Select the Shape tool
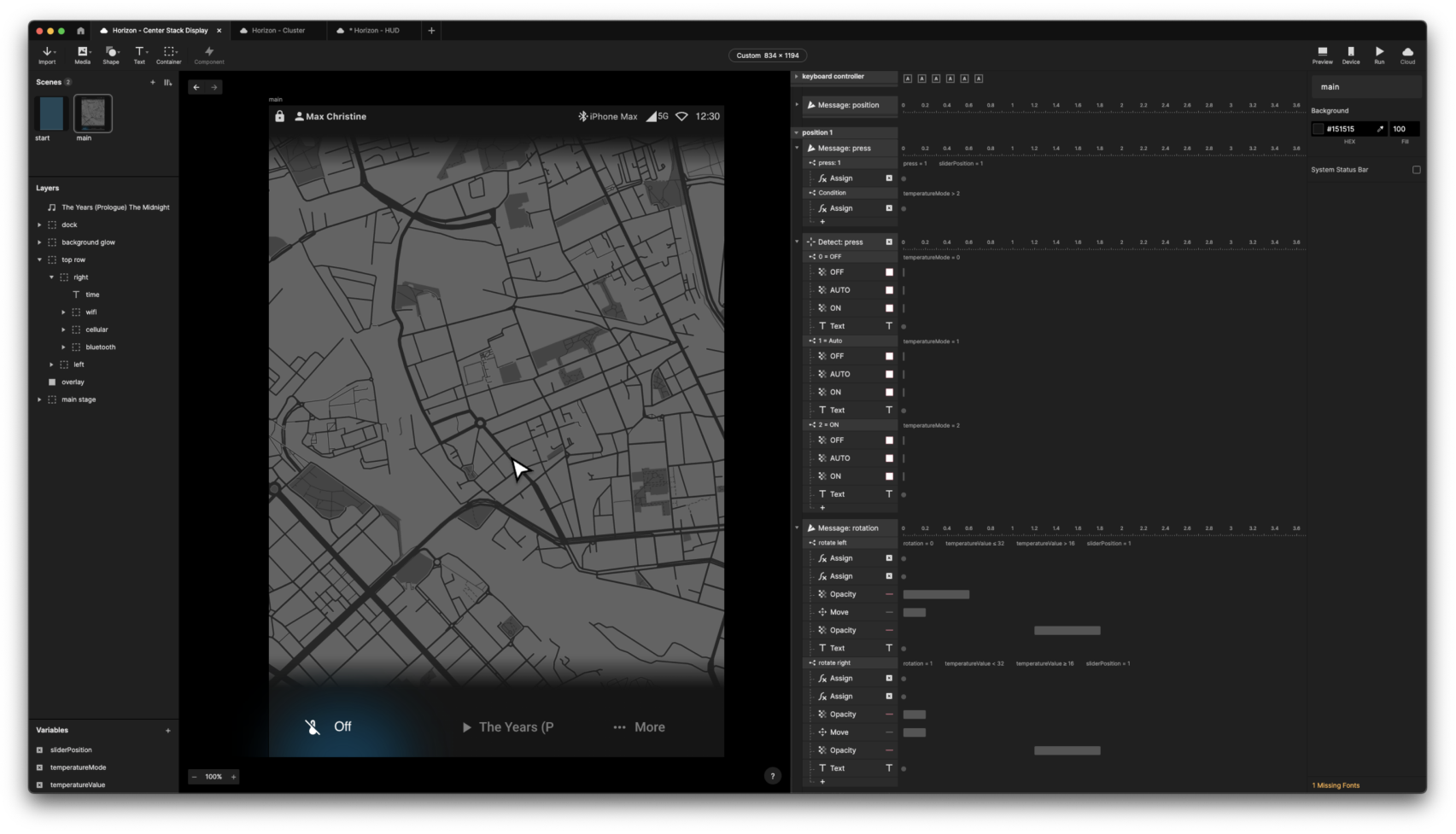Screen dimensions: 1456x834 coord(111,55)
